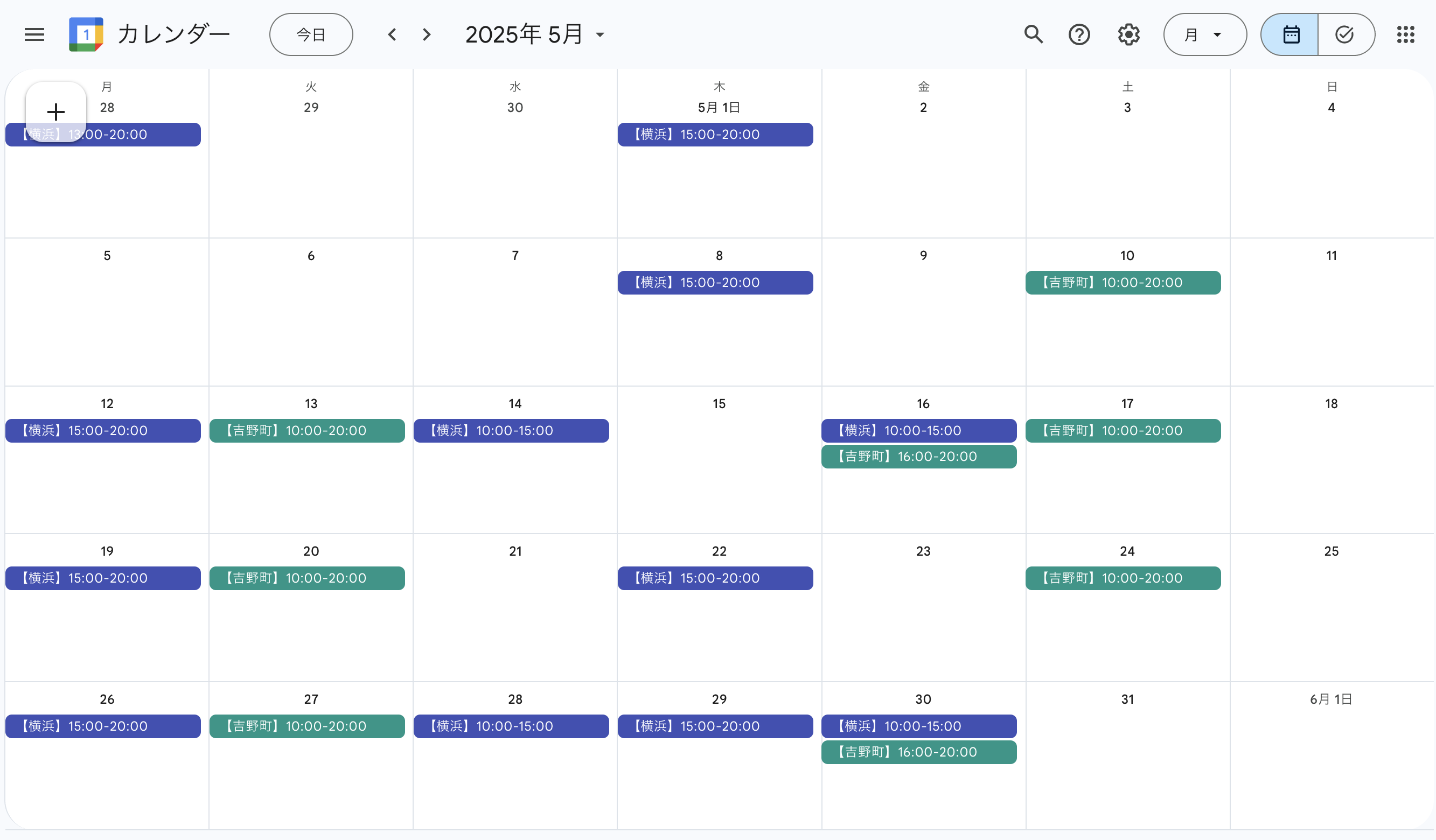Select the date number 21
Screen dimensions: 1436x840
tap(515, 551)
